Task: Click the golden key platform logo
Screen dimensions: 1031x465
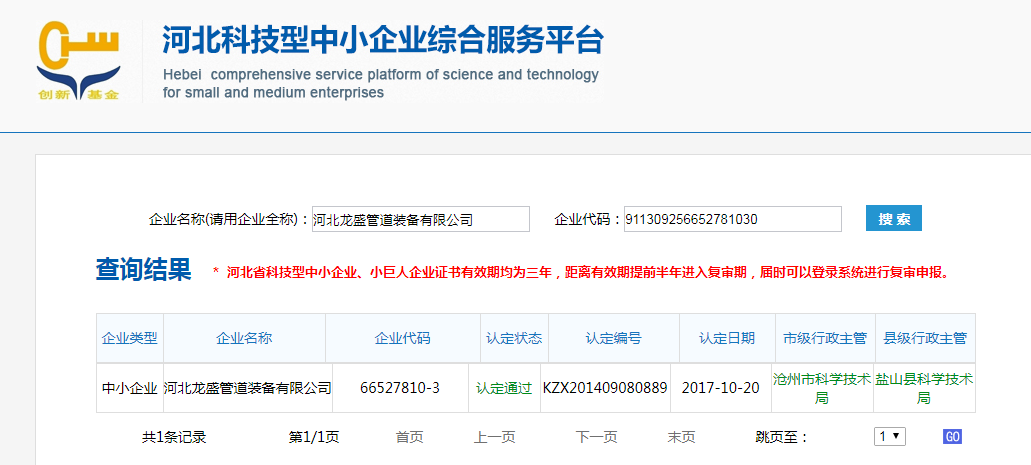Action: point(79,61)
